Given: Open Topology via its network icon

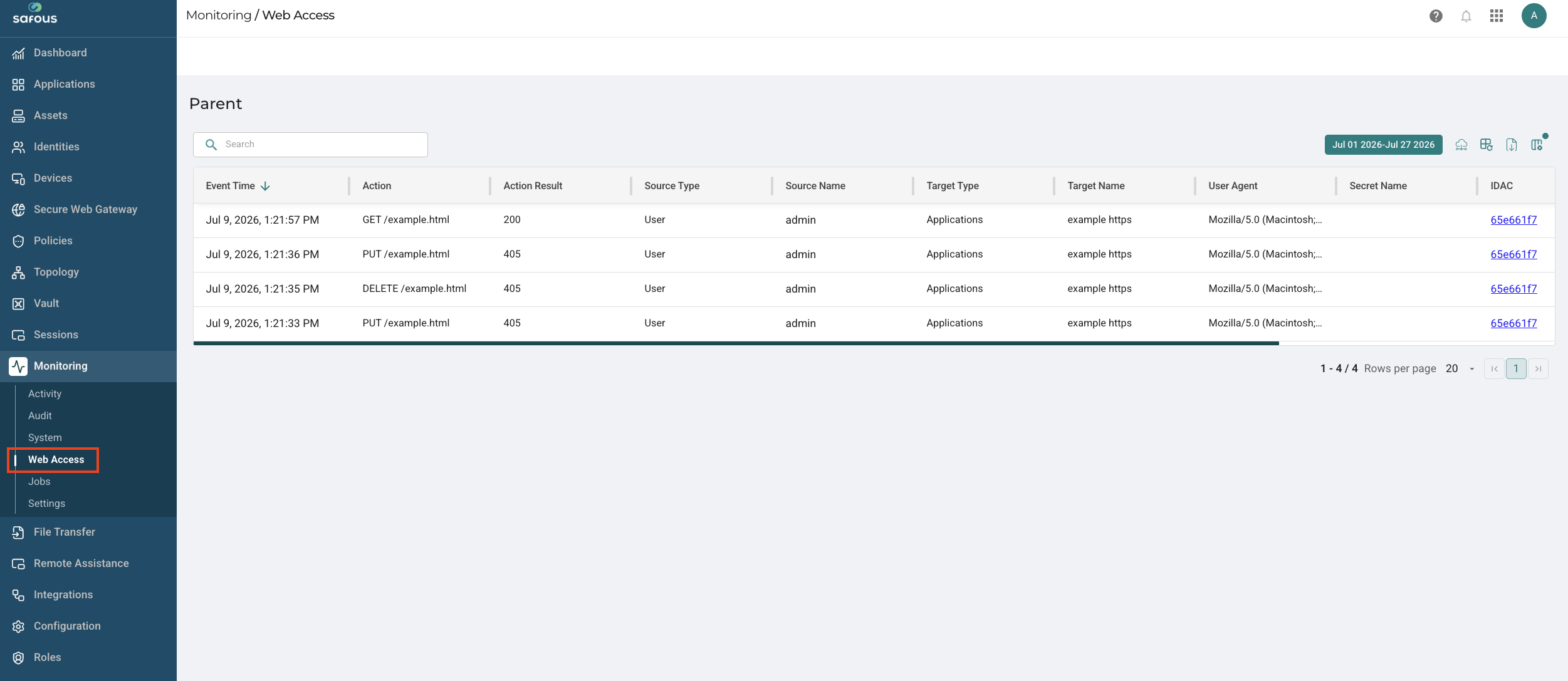Looking at the screenshot, I should (x=18, y=273).
